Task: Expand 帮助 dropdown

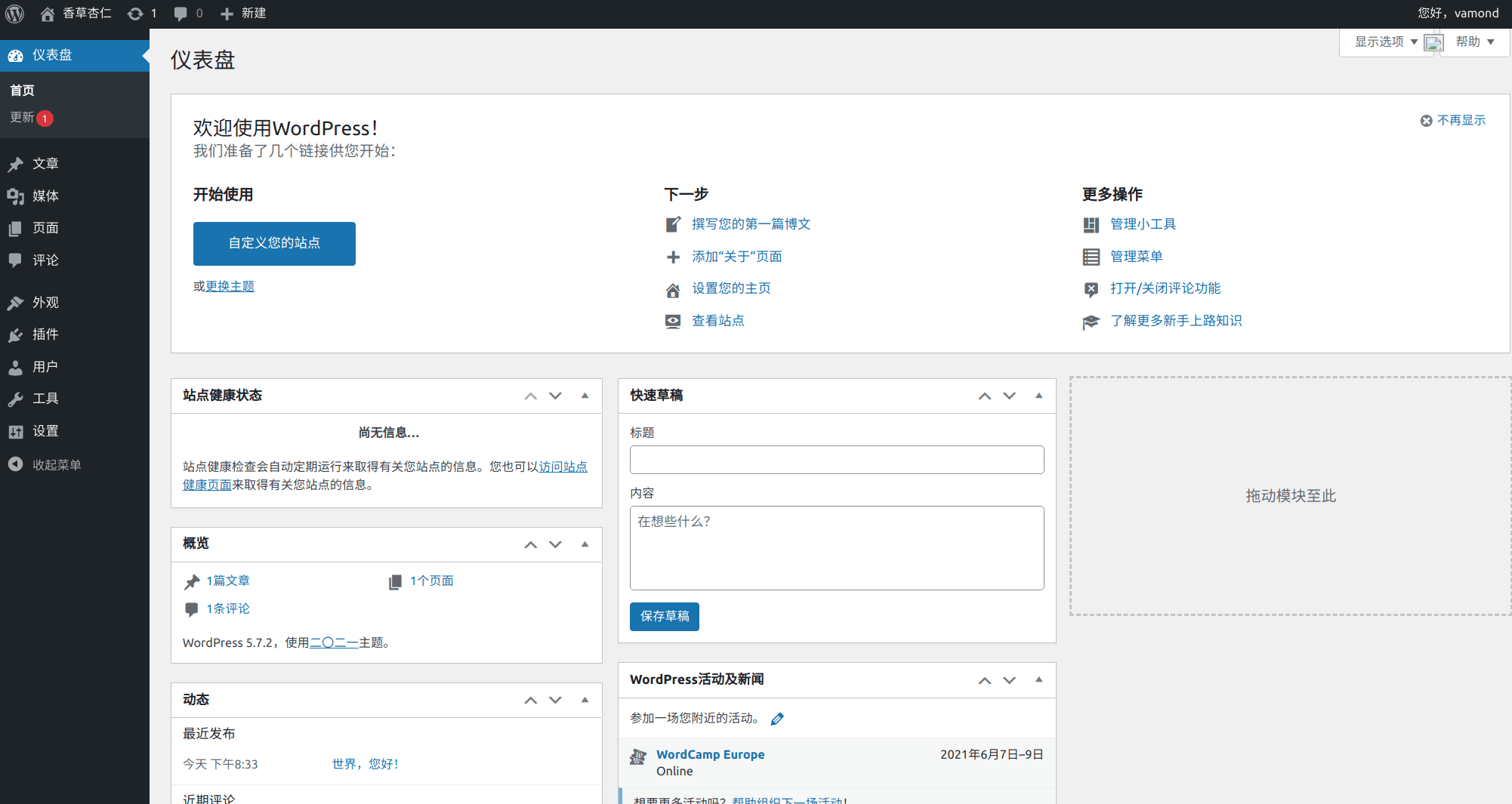Action: click(1475, 42)
